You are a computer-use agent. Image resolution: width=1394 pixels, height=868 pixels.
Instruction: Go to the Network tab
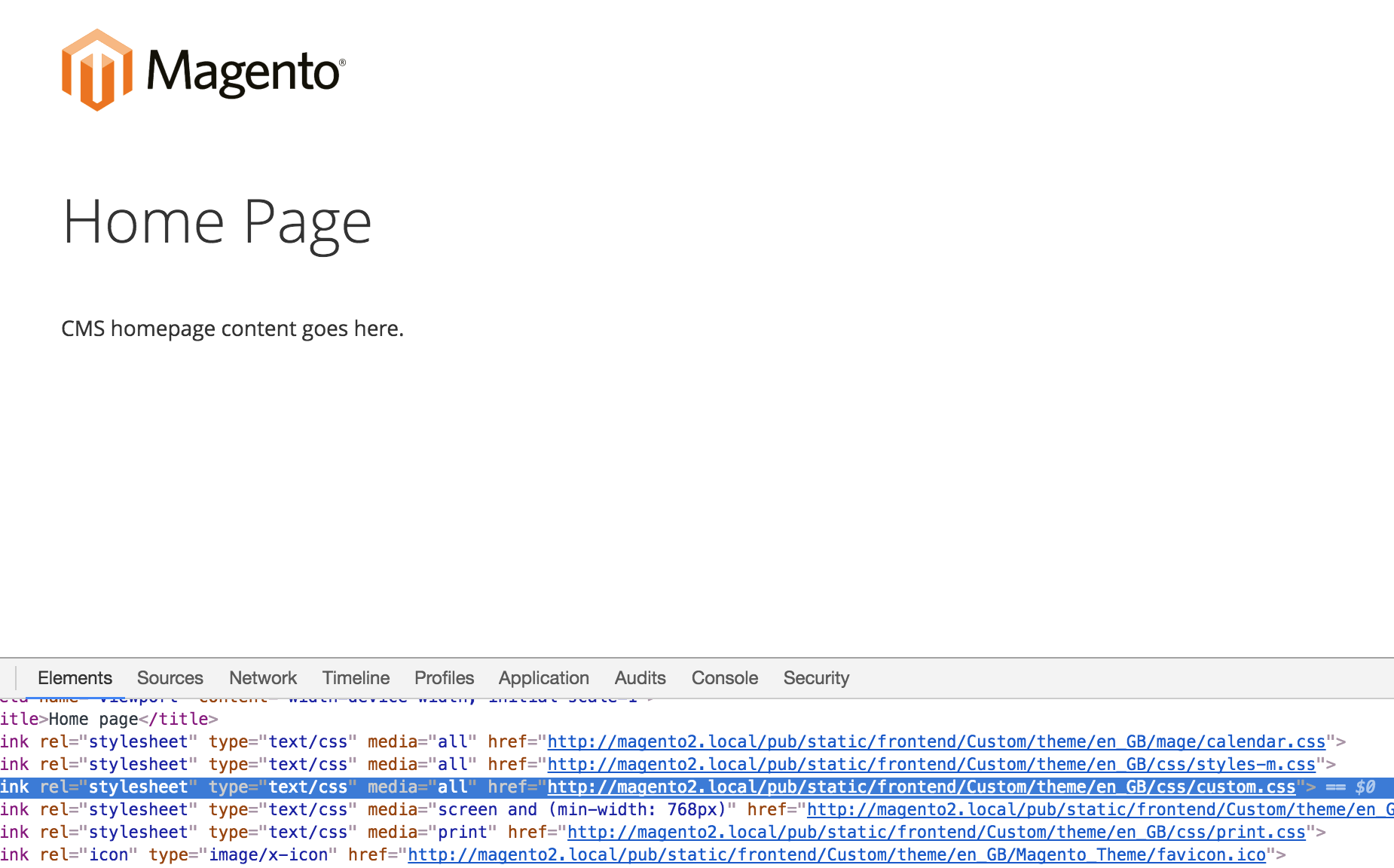click(x=263, y=678)
